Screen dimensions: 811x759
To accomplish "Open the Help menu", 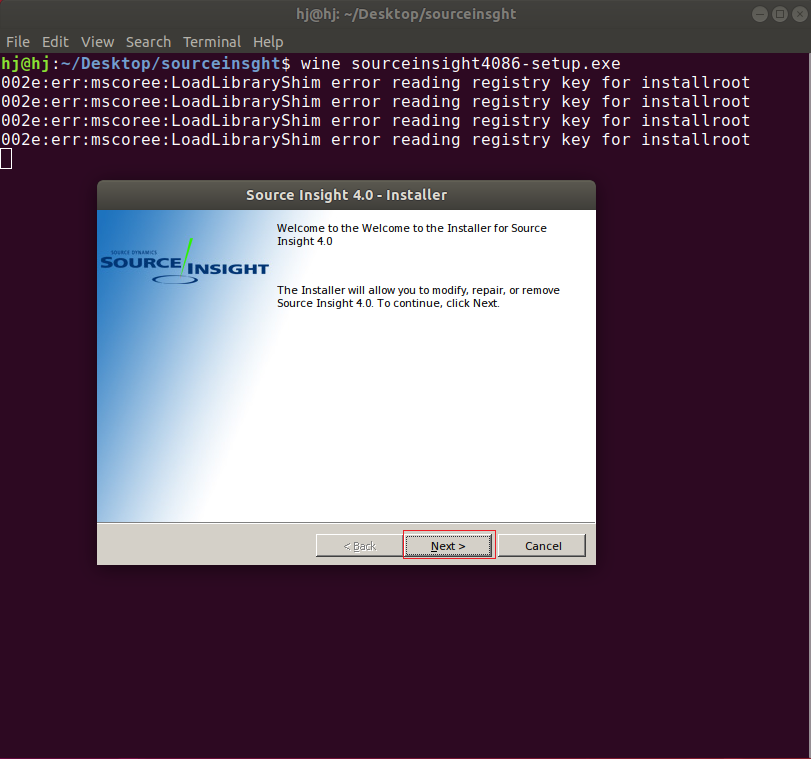I will point(268,42).
